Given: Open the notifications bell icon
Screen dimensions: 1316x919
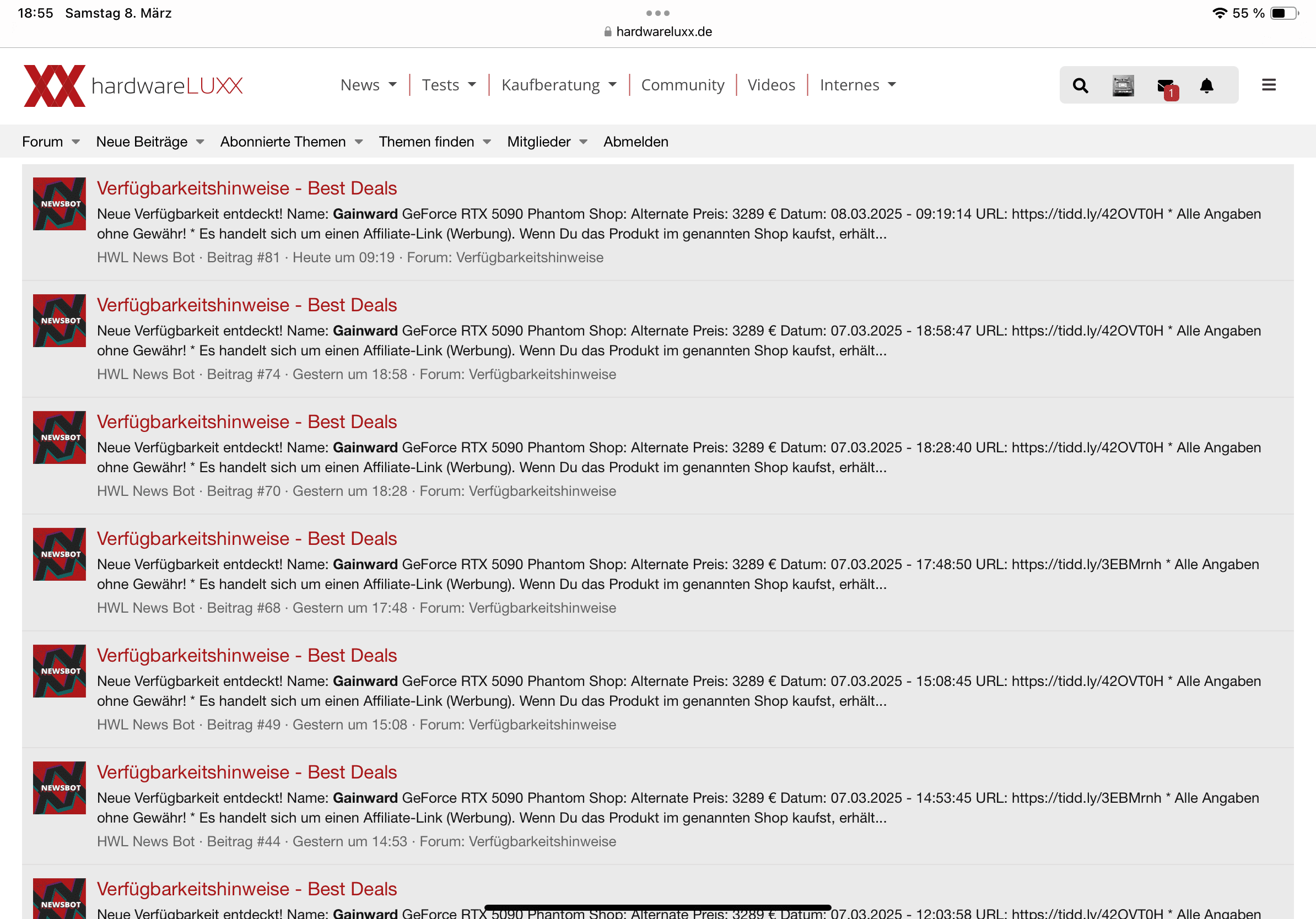Looking at the screenshot, I should [x=1206, y=85].
